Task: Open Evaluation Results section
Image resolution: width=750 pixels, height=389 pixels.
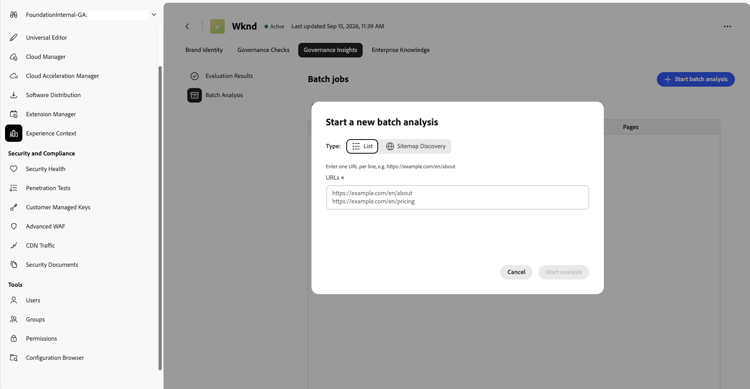Action: point(229,76)
